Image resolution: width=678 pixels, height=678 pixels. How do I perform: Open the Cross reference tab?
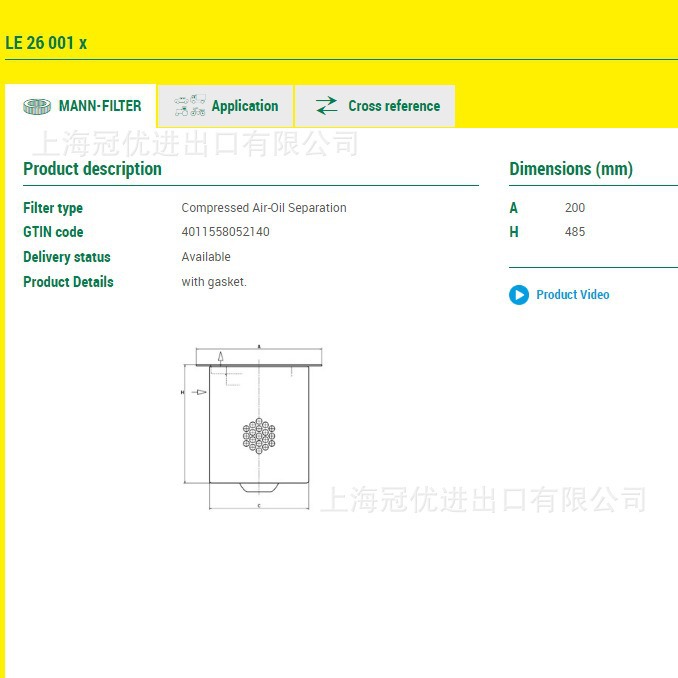point(374,106)
